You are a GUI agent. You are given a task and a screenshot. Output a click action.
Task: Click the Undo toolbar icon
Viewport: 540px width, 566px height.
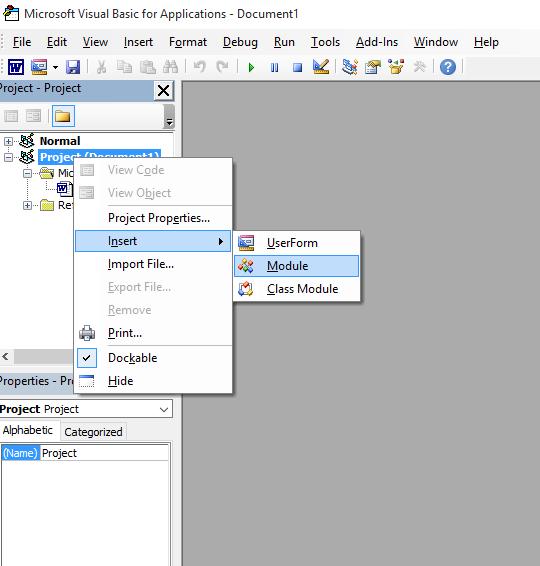pos(200,67)
